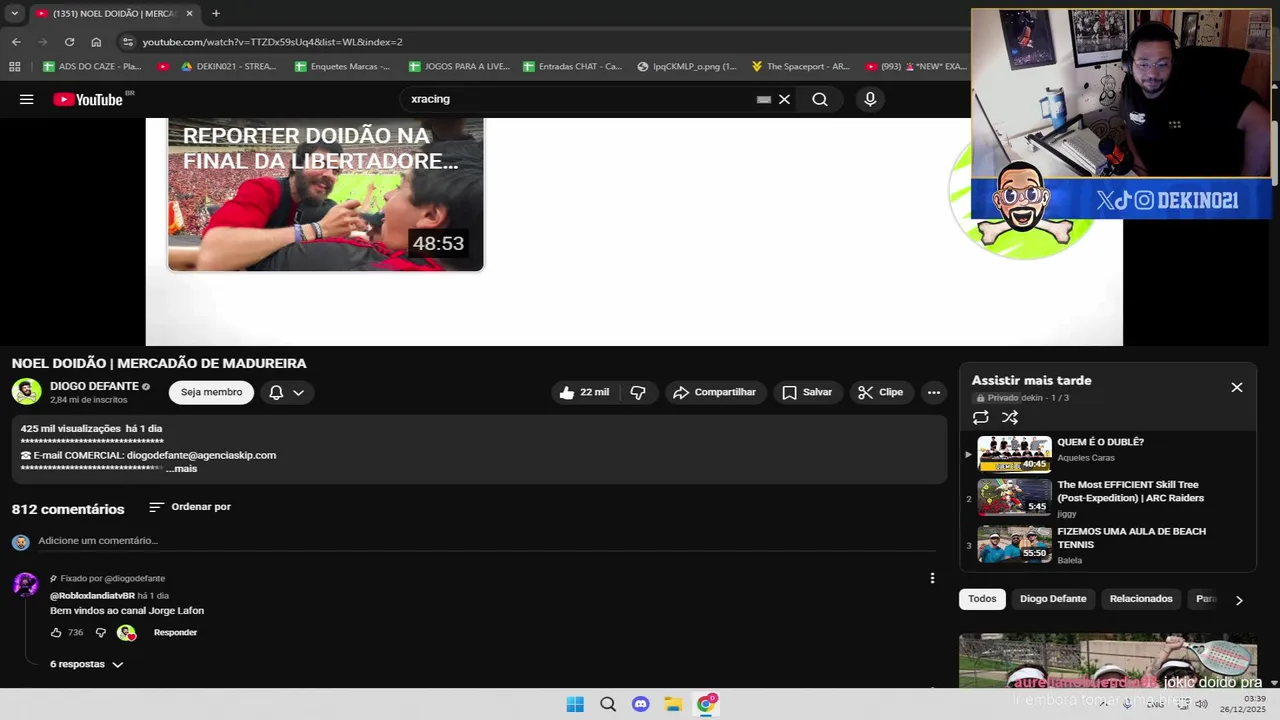This screenshot has width=1280, height=720.
Task: Start voice search with microphone
Action: [x=870, y=99]
